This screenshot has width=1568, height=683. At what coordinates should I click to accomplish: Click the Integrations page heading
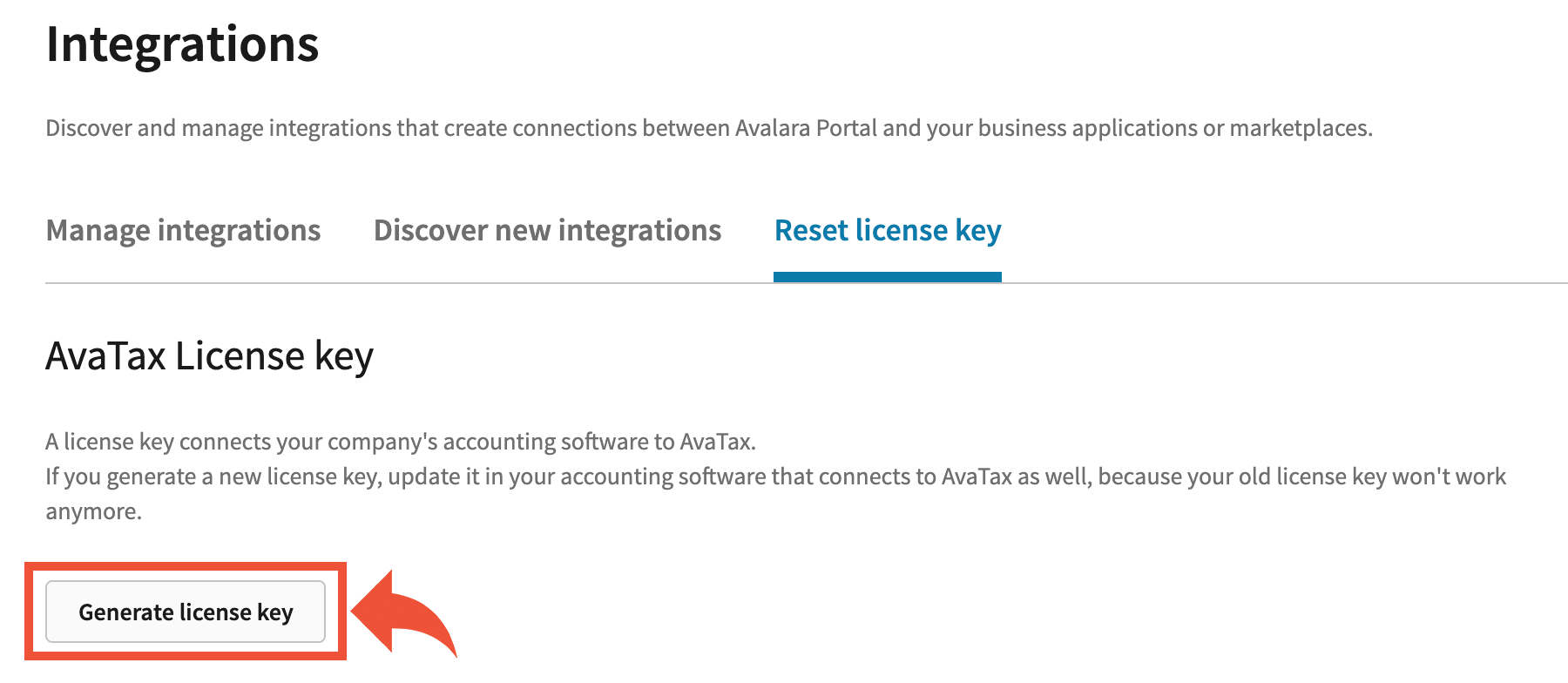point(182,44)
